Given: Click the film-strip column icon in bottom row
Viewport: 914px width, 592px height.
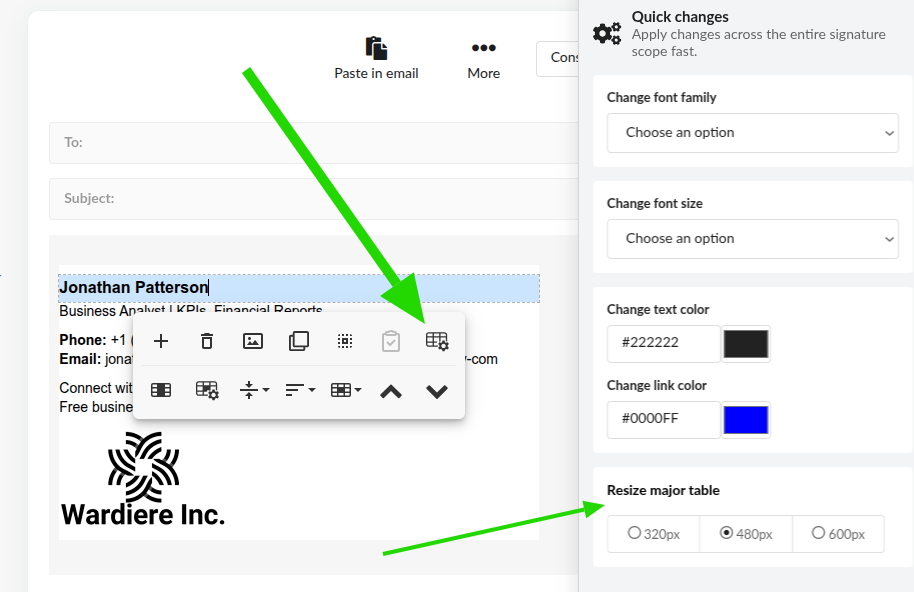Looking at the screenshot, I should (161, 391).
